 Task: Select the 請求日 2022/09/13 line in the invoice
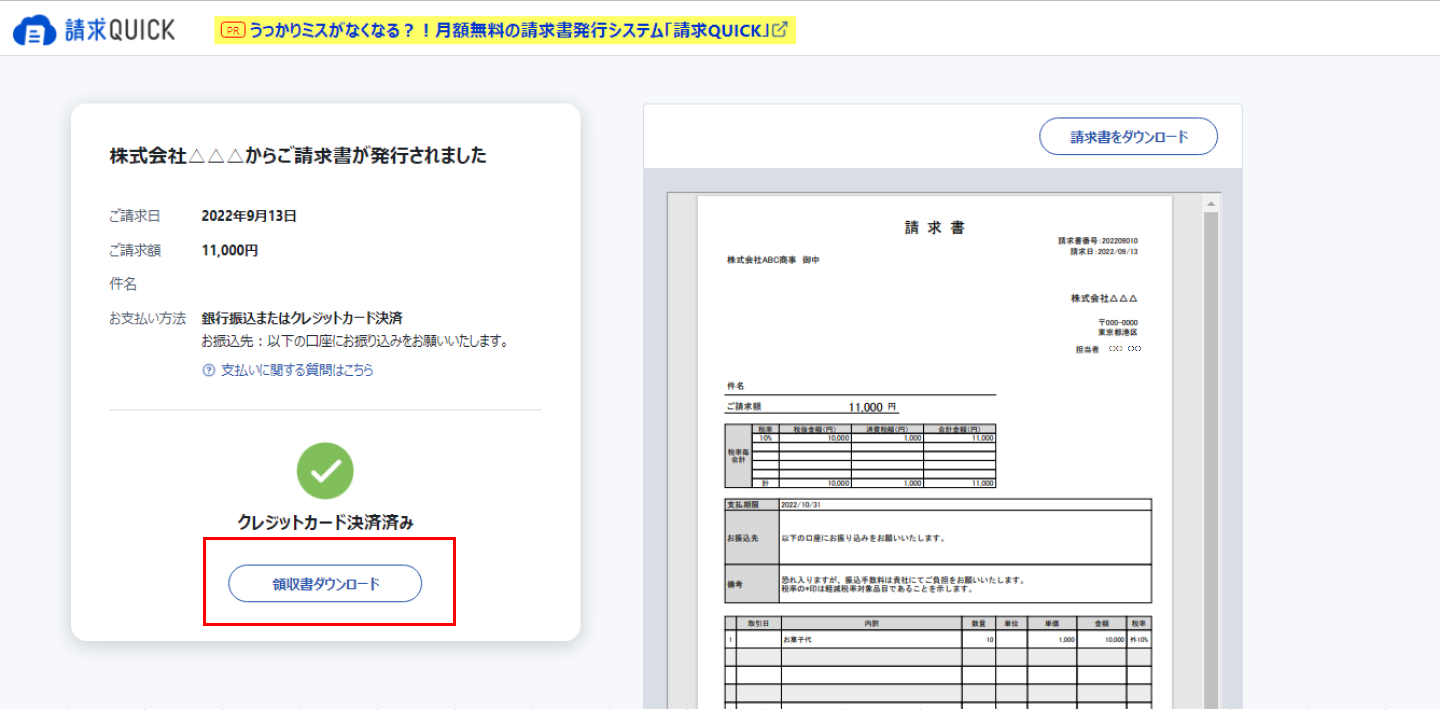pos(1104,252)
